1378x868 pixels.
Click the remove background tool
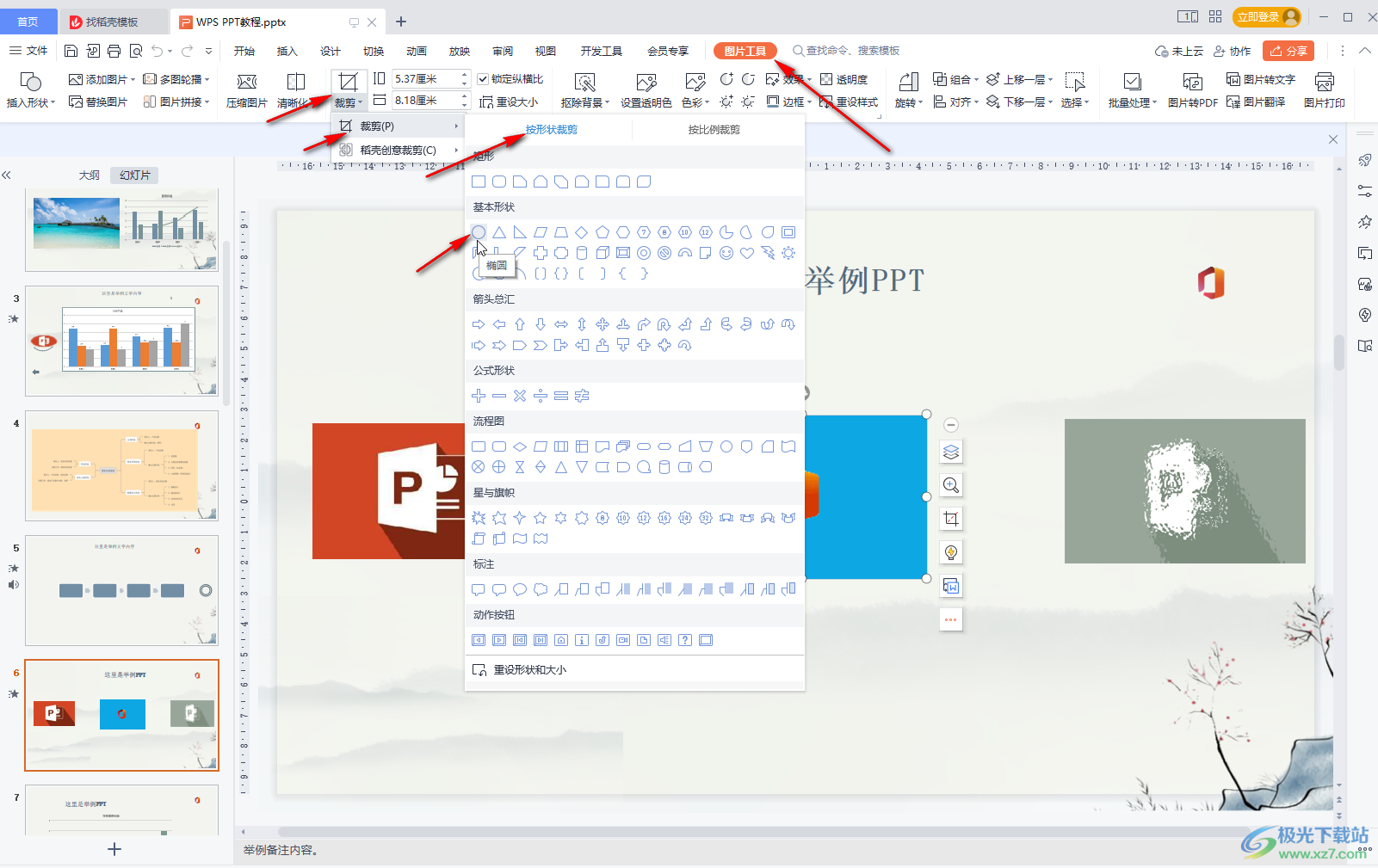click(x=585, y=89)
